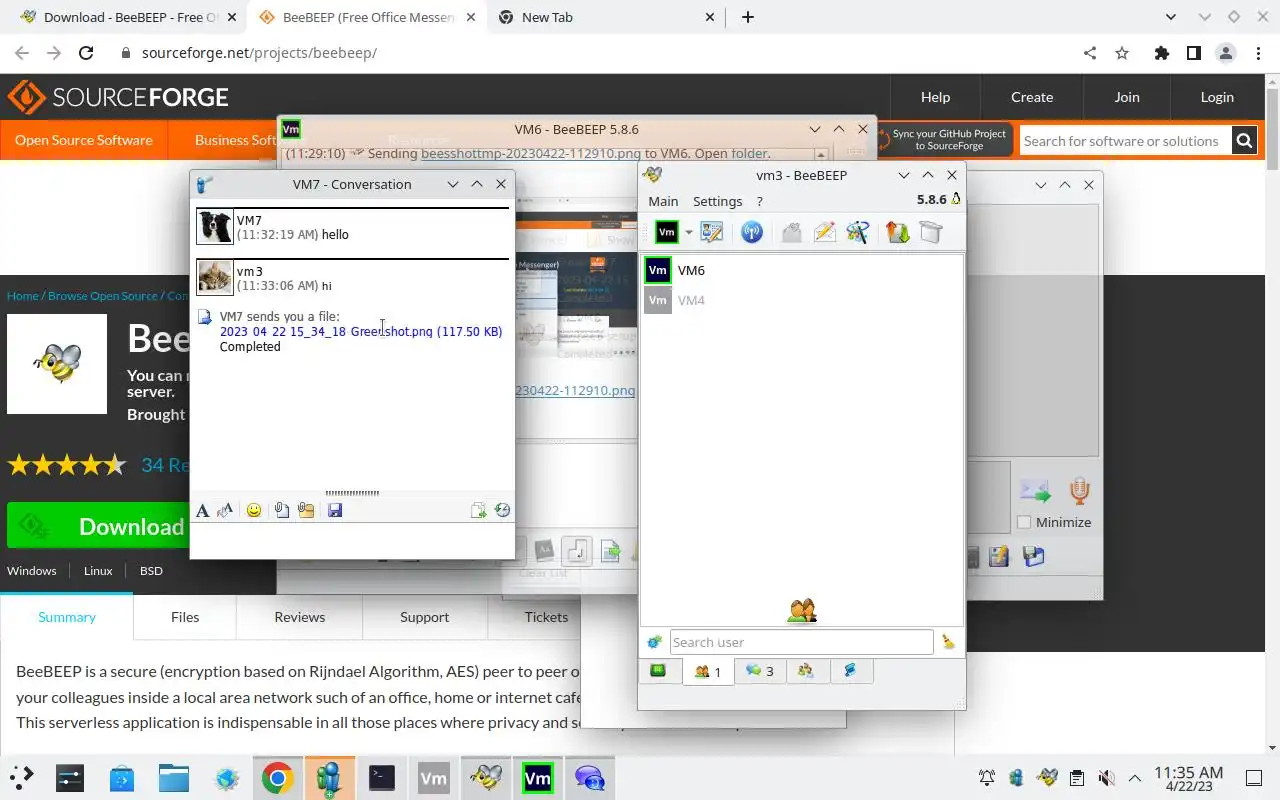Click the send message envelope arrow icon
The width and height of the screenshot is (1280, 800).
click(x=1035, y=491)
